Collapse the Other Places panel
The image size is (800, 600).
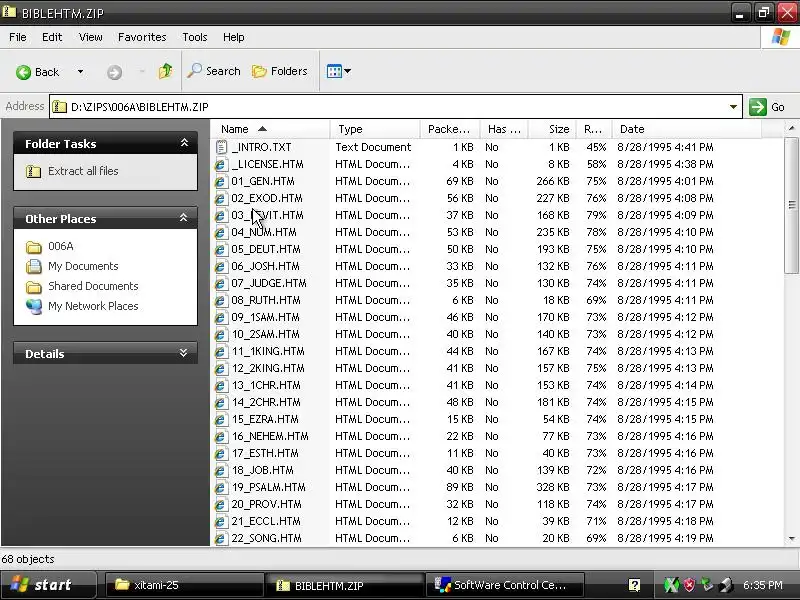pos(184,218)
